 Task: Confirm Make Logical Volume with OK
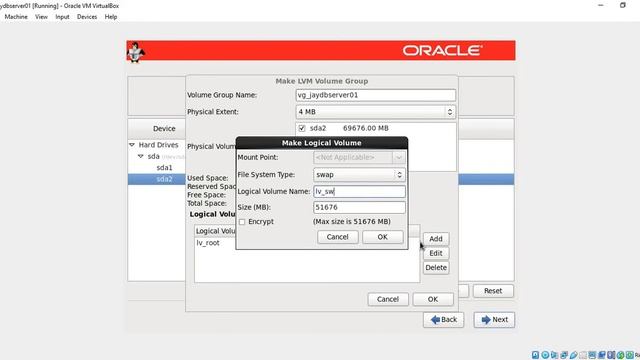tap(382, 237)
